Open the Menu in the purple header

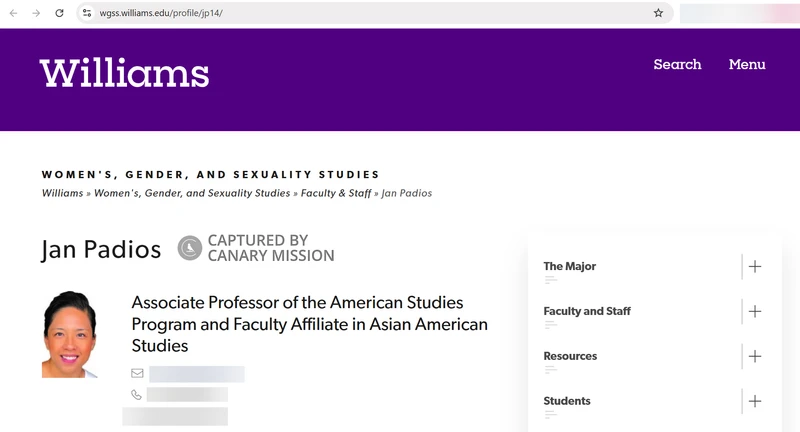[x=747, y=64]
